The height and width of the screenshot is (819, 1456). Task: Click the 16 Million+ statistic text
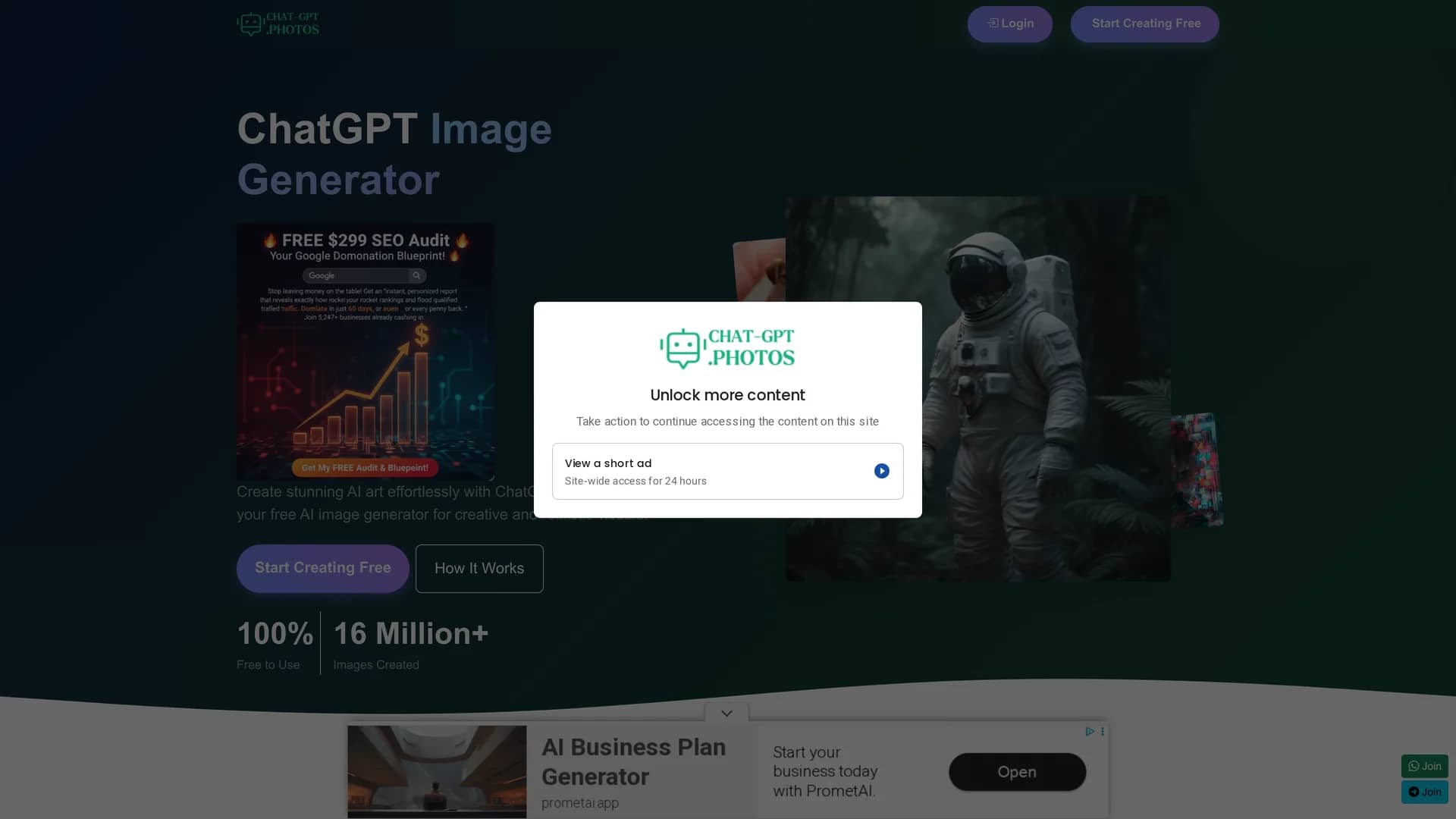pyautogui.click(x=411, y=634)
